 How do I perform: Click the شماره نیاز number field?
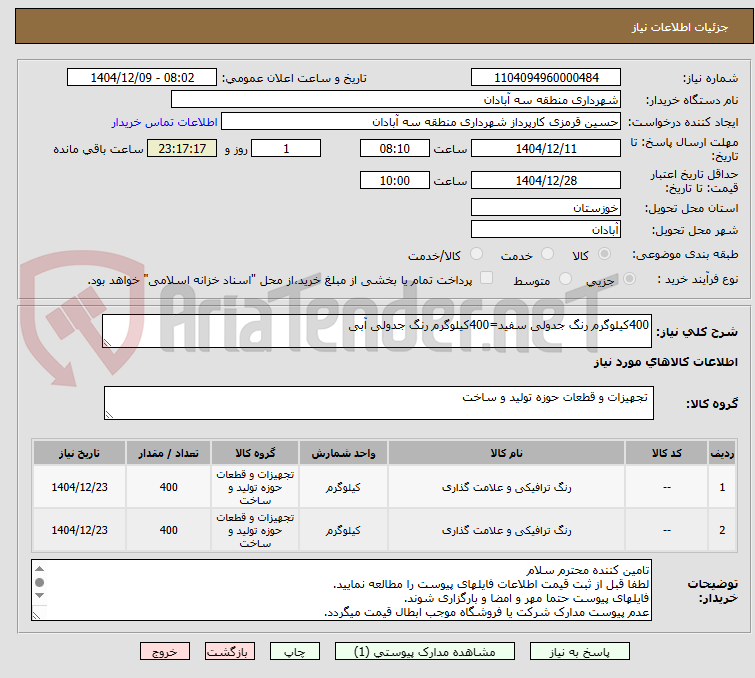[x=546, y=78]
